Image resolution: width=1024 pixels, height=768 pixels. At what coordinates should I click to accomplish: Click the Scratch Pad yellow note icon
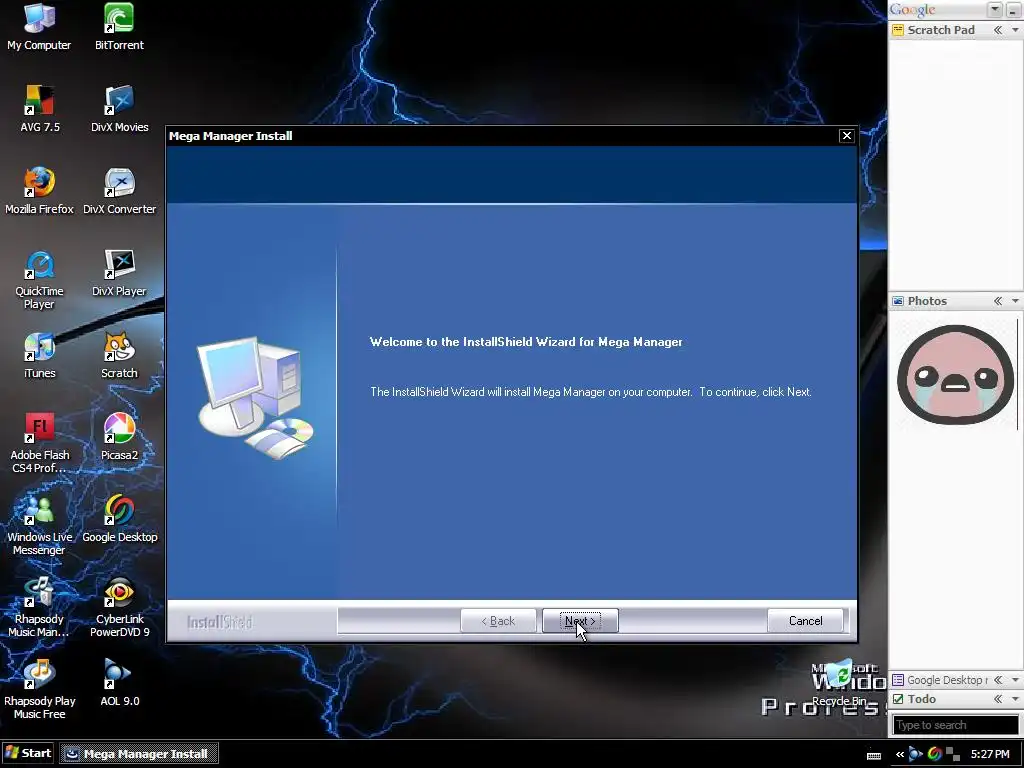click(x=898, y=30)
